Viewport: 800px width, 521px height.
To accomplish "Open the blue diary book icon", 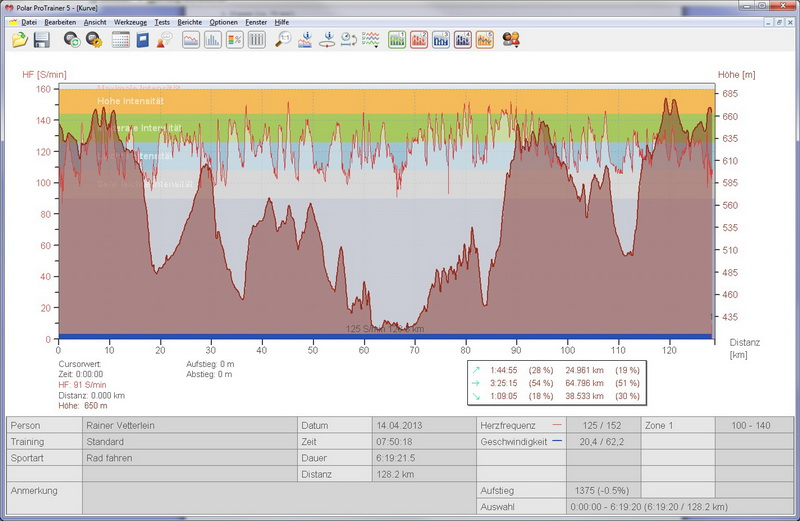I will [143, 40].
